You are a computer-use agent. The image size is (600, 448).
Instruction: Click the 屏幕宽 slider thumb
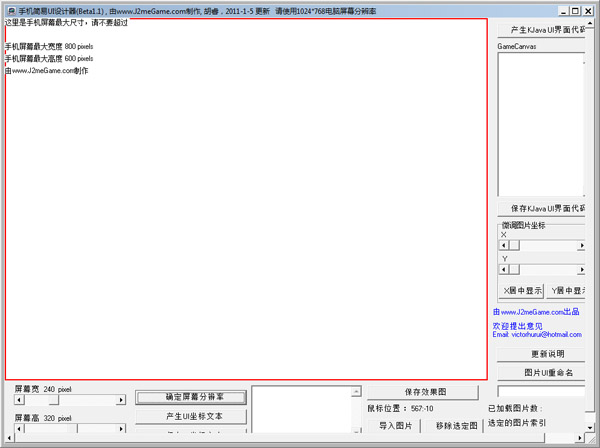[54, 400]
